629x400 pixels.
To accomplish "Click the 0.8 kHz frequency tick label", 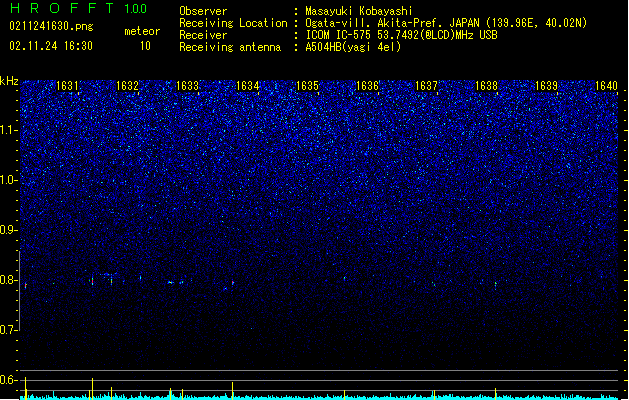I will 9,280.
